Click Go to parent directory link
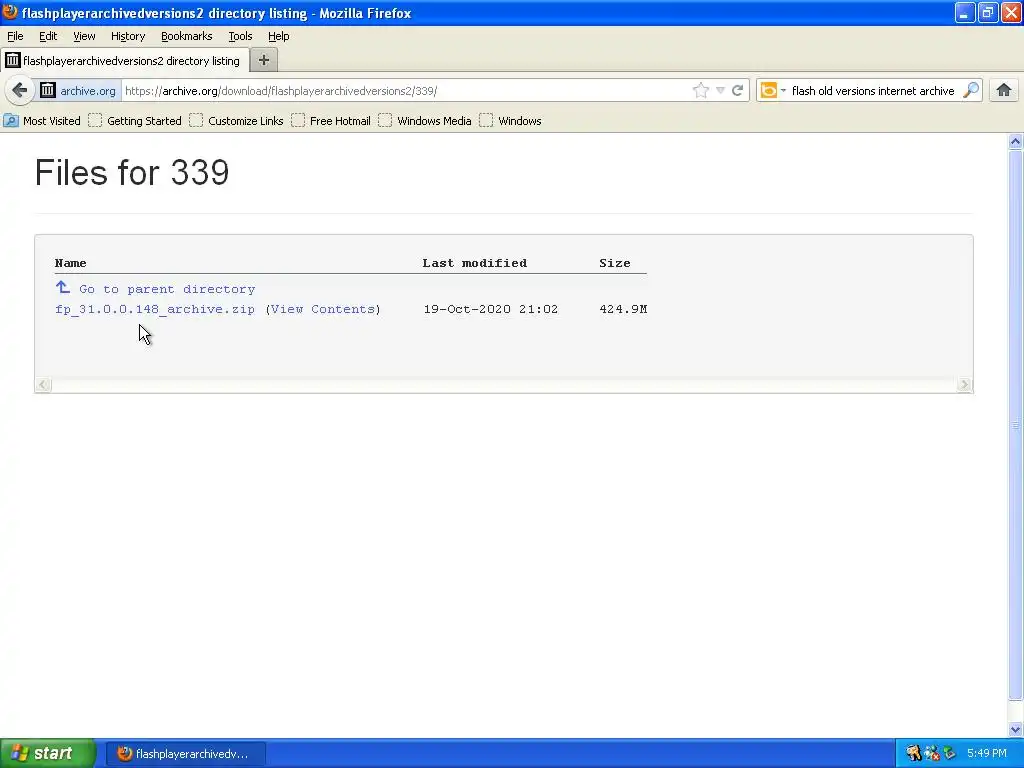This screenshot has height=768, width=1024. click(x=167, y=289)
